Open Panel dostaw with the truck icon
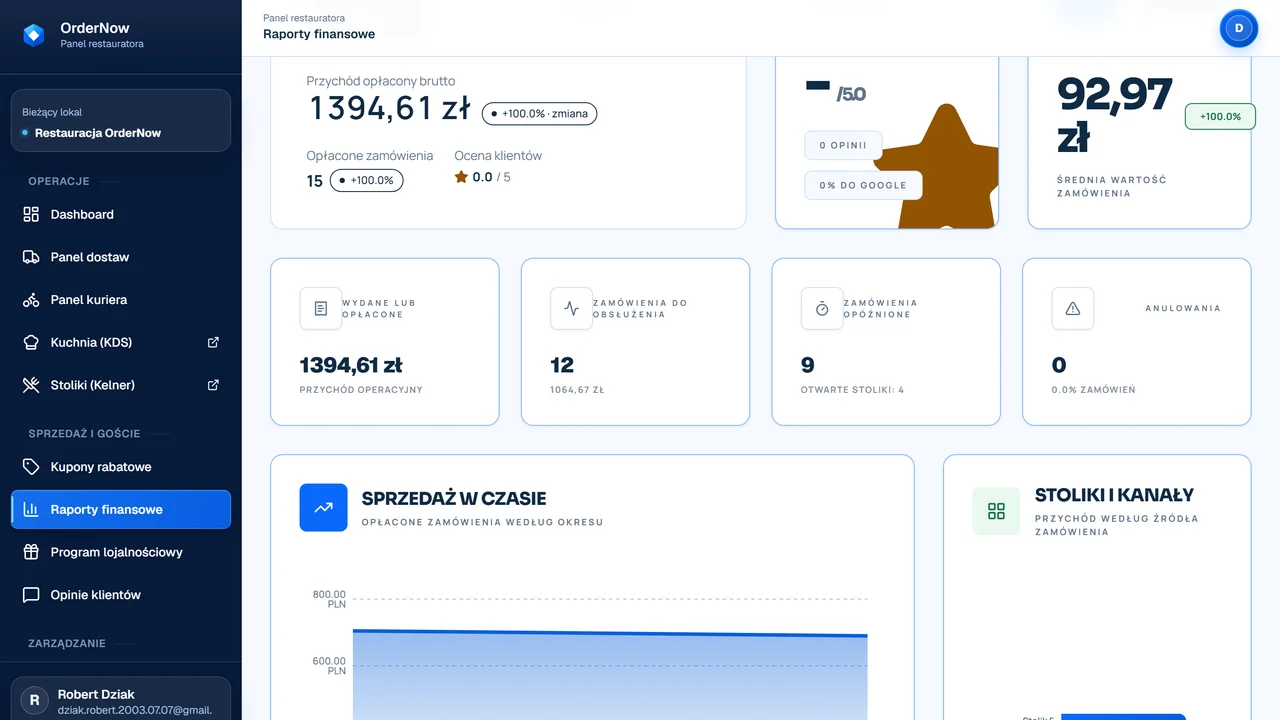The image size is (1280, 720). [x=121, y=257]
